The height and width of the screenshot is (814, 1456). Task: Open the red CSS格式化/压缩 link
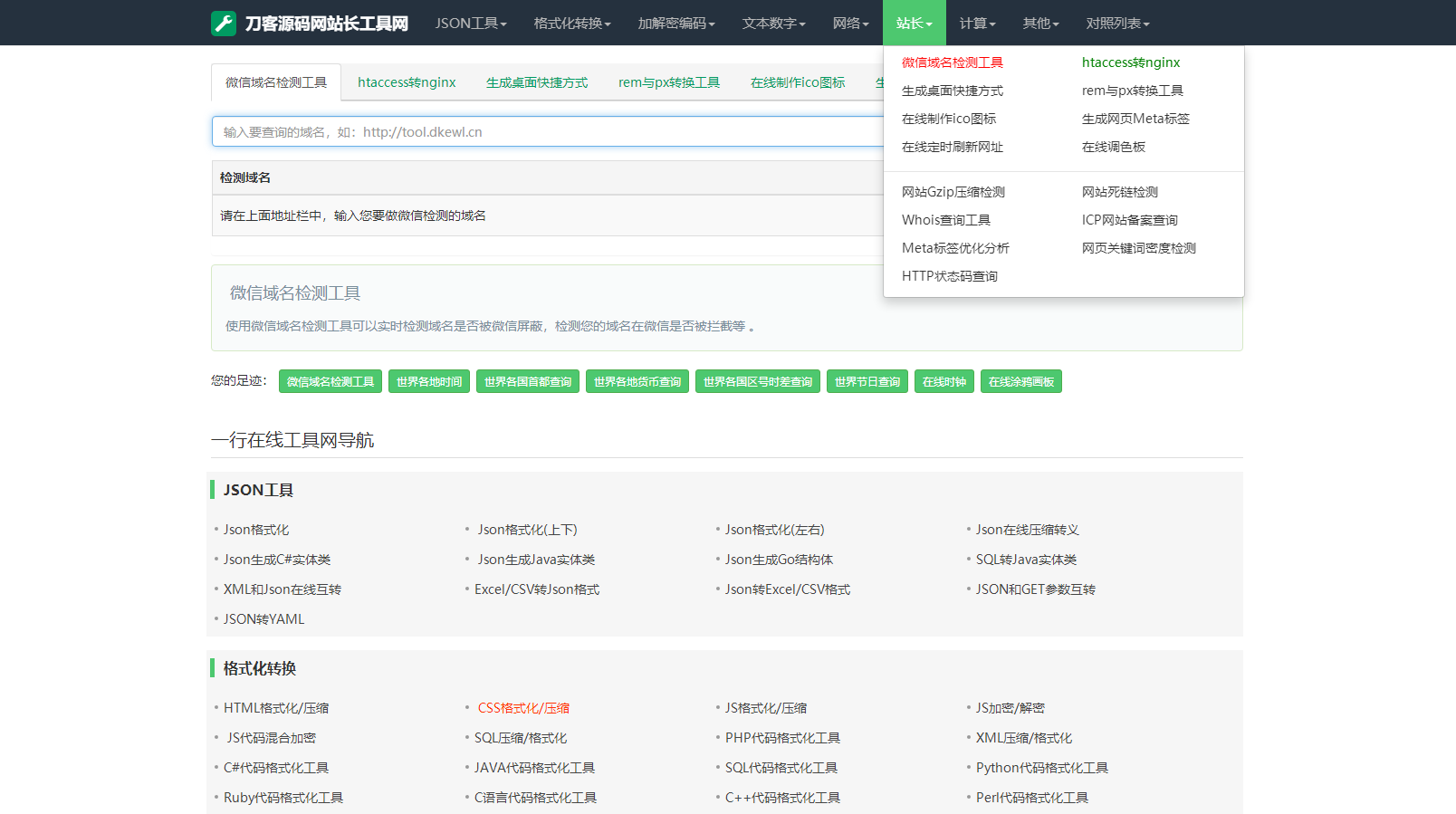click(523, 708)
